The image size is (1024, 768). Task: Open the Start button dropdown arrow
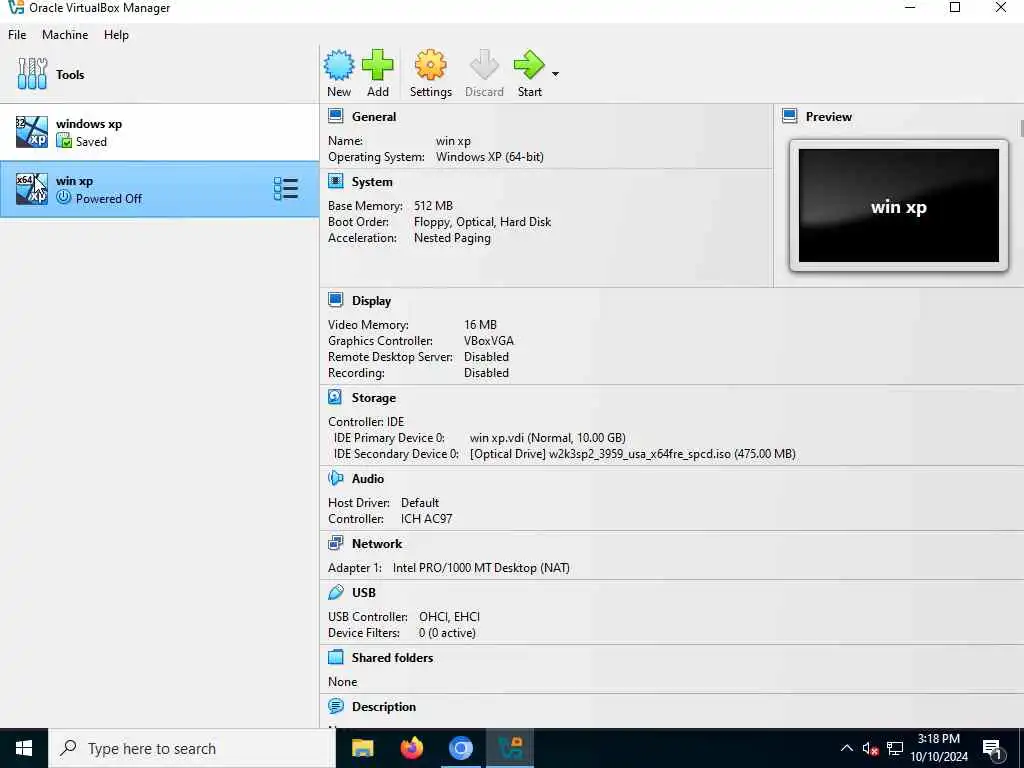click(555, 74)
